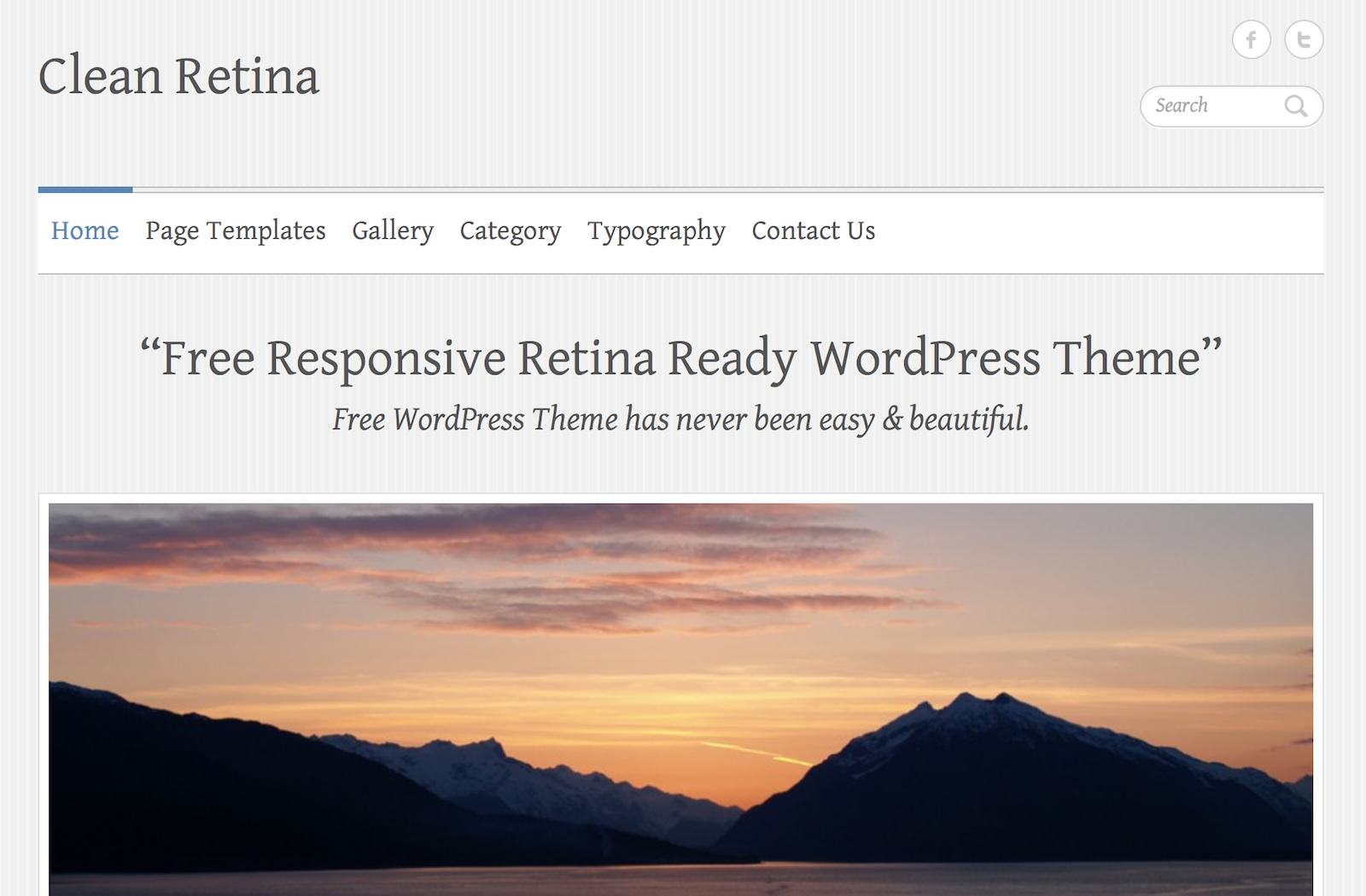
Task: Open the Gallery menu item
Action: 393,231
